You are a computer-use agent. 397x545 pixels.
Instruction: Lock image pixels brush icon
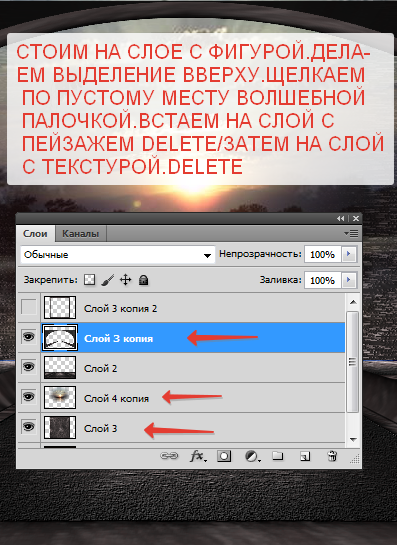coord(108,280)
